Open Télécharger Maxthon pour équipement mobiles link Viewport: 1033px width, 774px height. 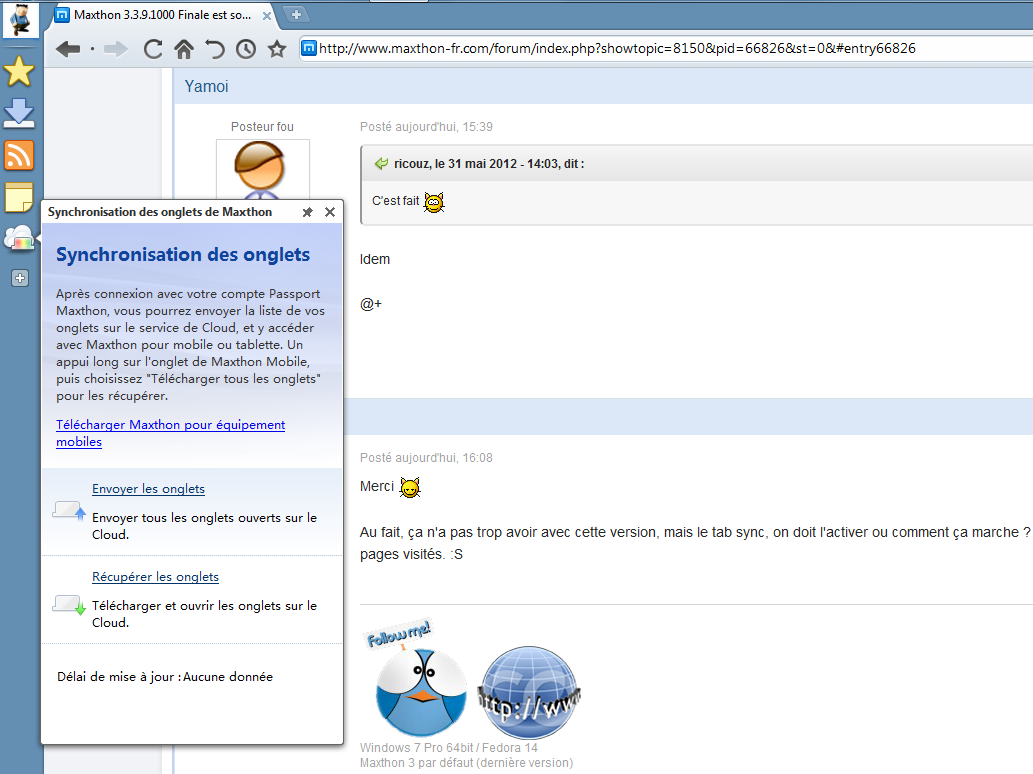click(171, 433)
